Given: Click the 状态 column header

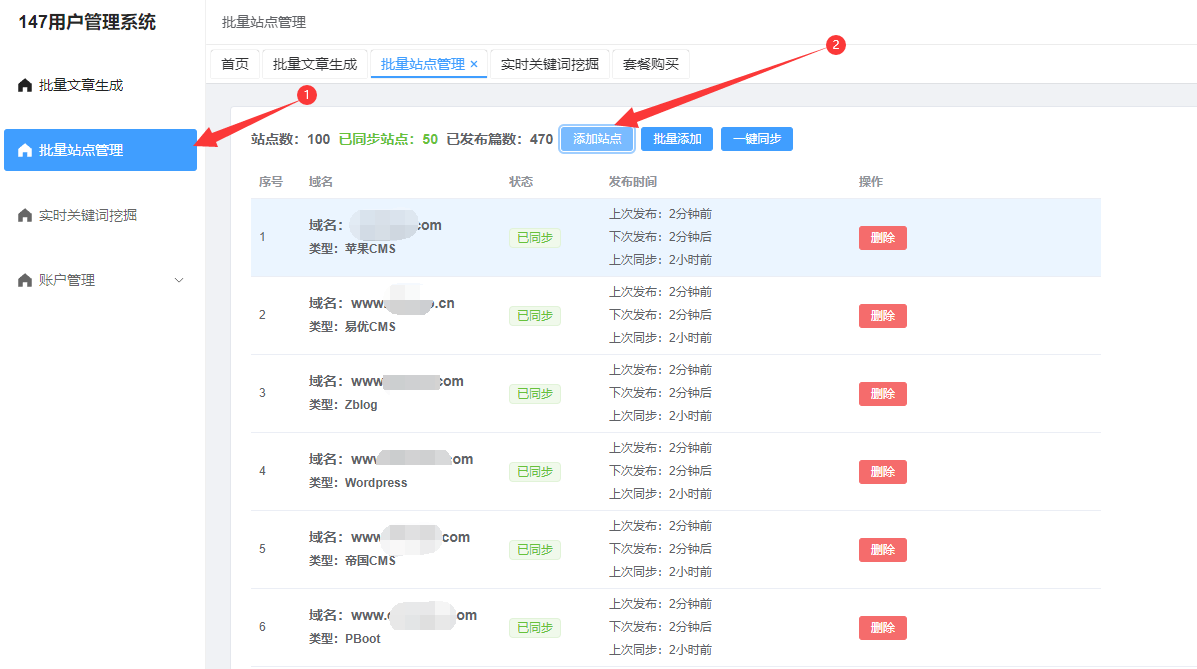Looking at the screenshot, I should point(521,182).
